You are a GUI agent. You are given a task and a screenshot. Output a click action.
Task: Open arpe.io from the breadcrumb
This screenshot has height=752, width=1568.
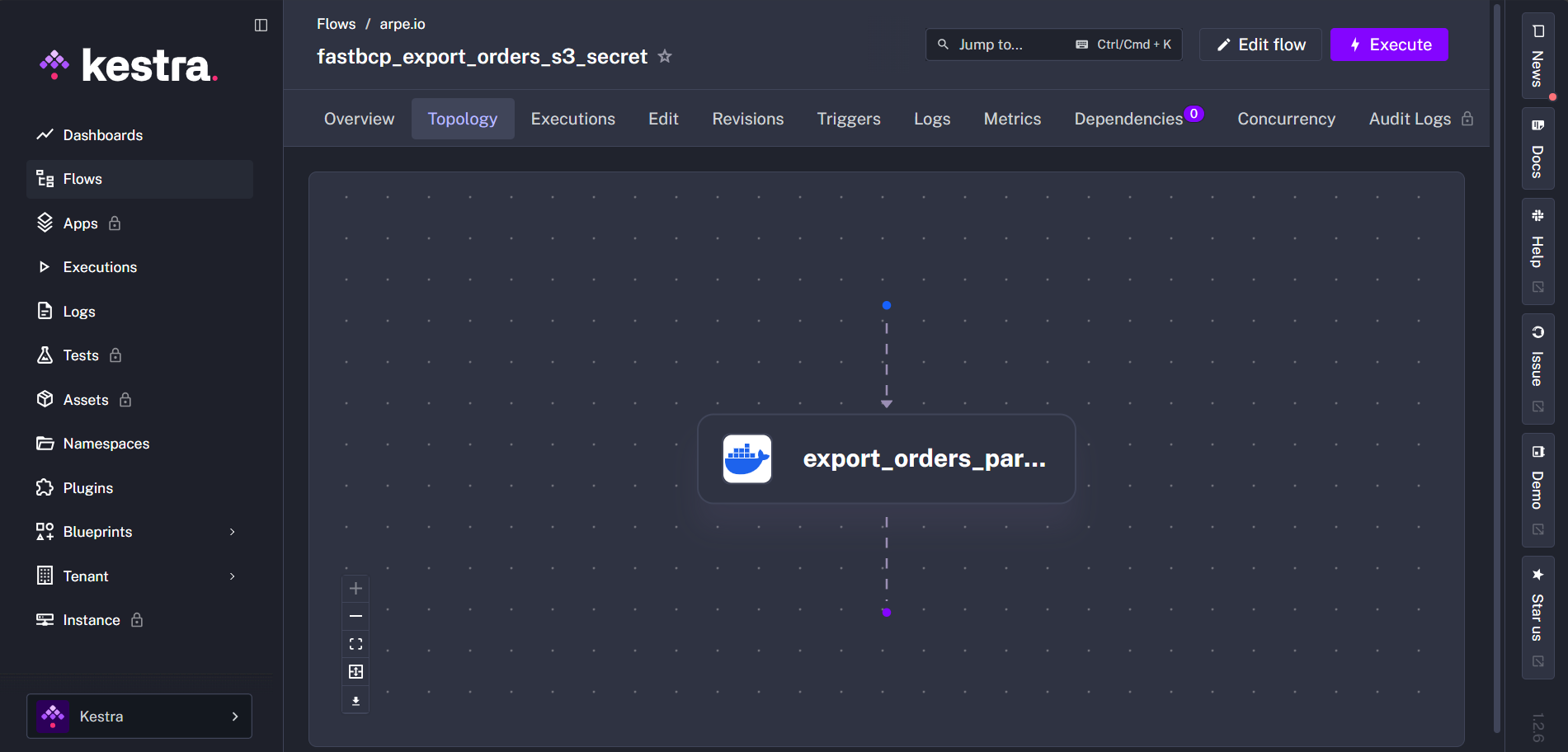pos(403,24)
